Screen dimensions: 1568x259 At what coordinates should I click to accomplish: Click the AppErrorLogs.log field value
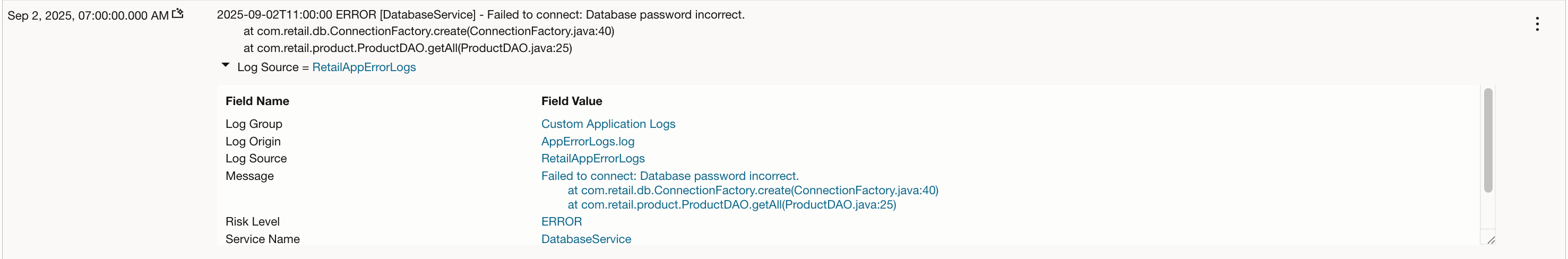coord(588,142)
